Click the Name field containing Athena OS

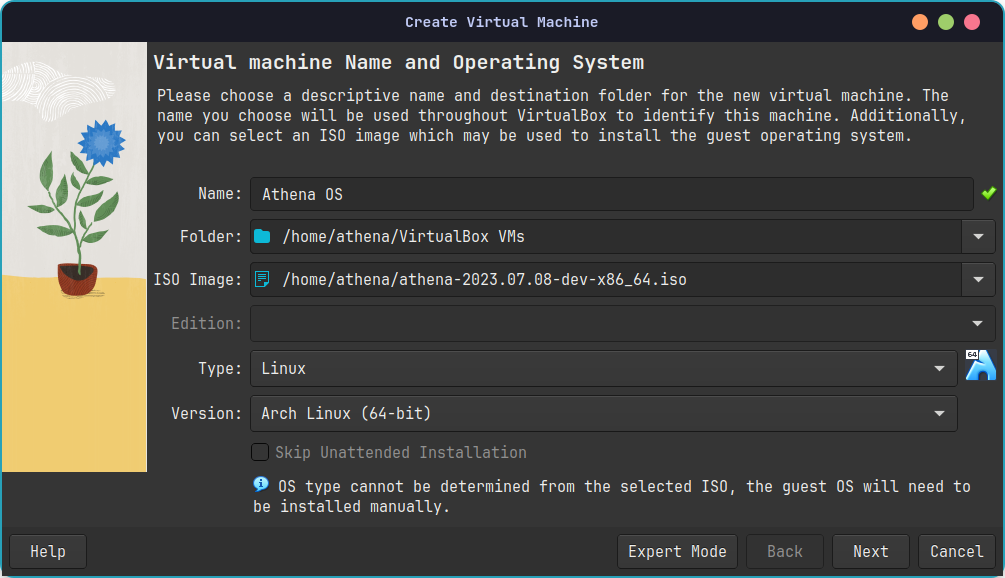pyautogui.click(x=600, y=193)
